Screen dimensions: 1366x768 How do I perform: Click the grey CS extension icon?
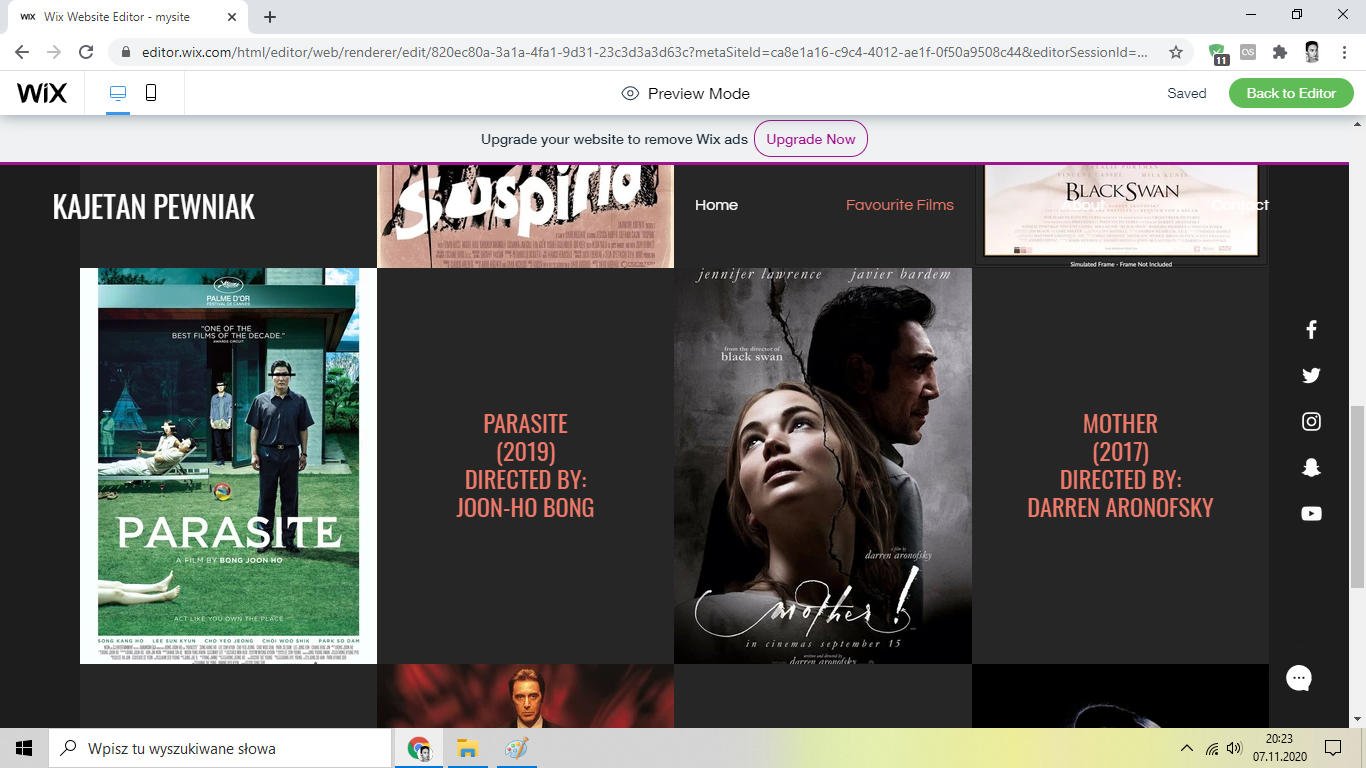pyautogui.click(x=1248, y=52)
